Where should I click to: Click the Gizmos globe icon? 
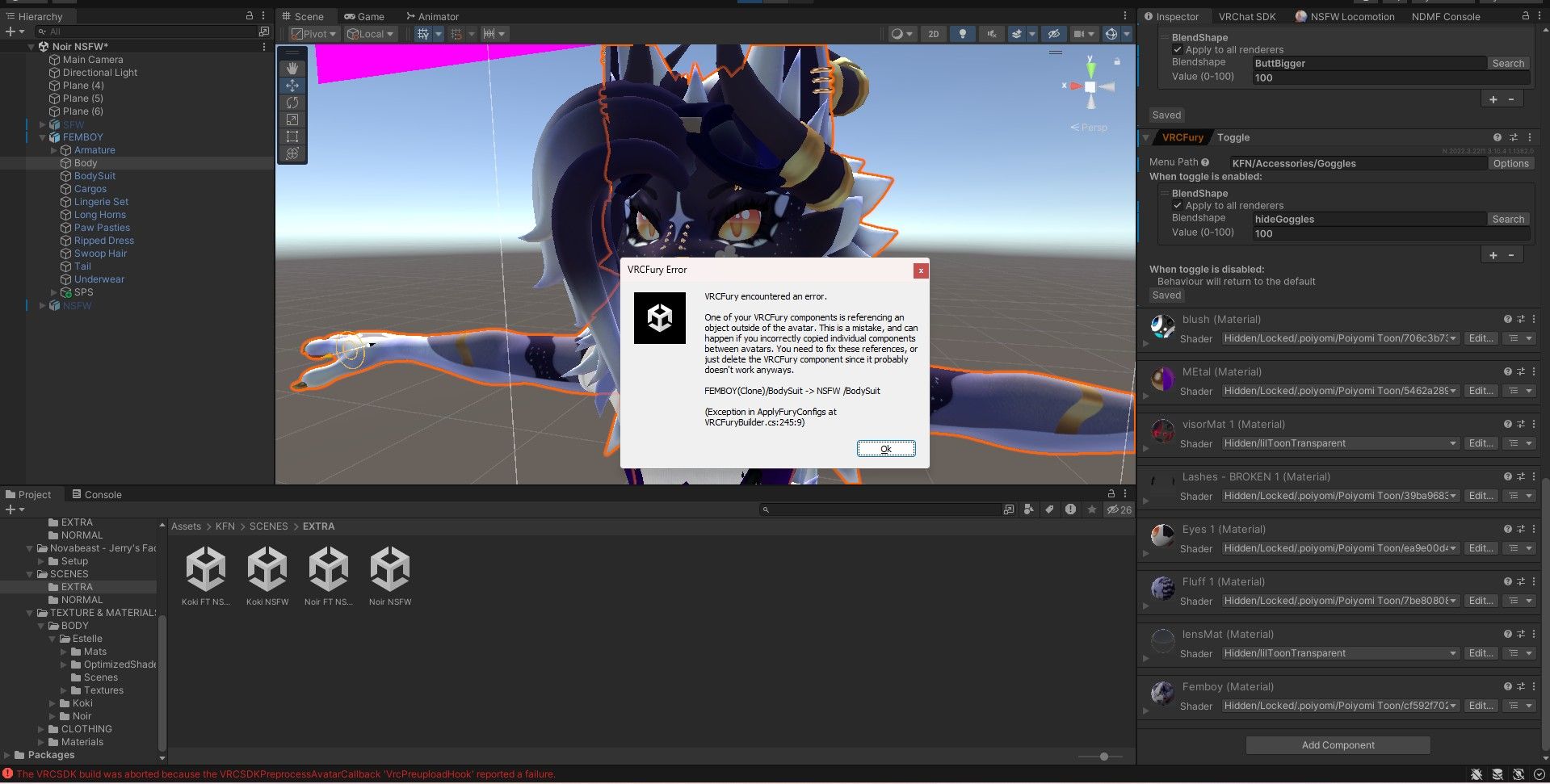[x=1111, y=34]
